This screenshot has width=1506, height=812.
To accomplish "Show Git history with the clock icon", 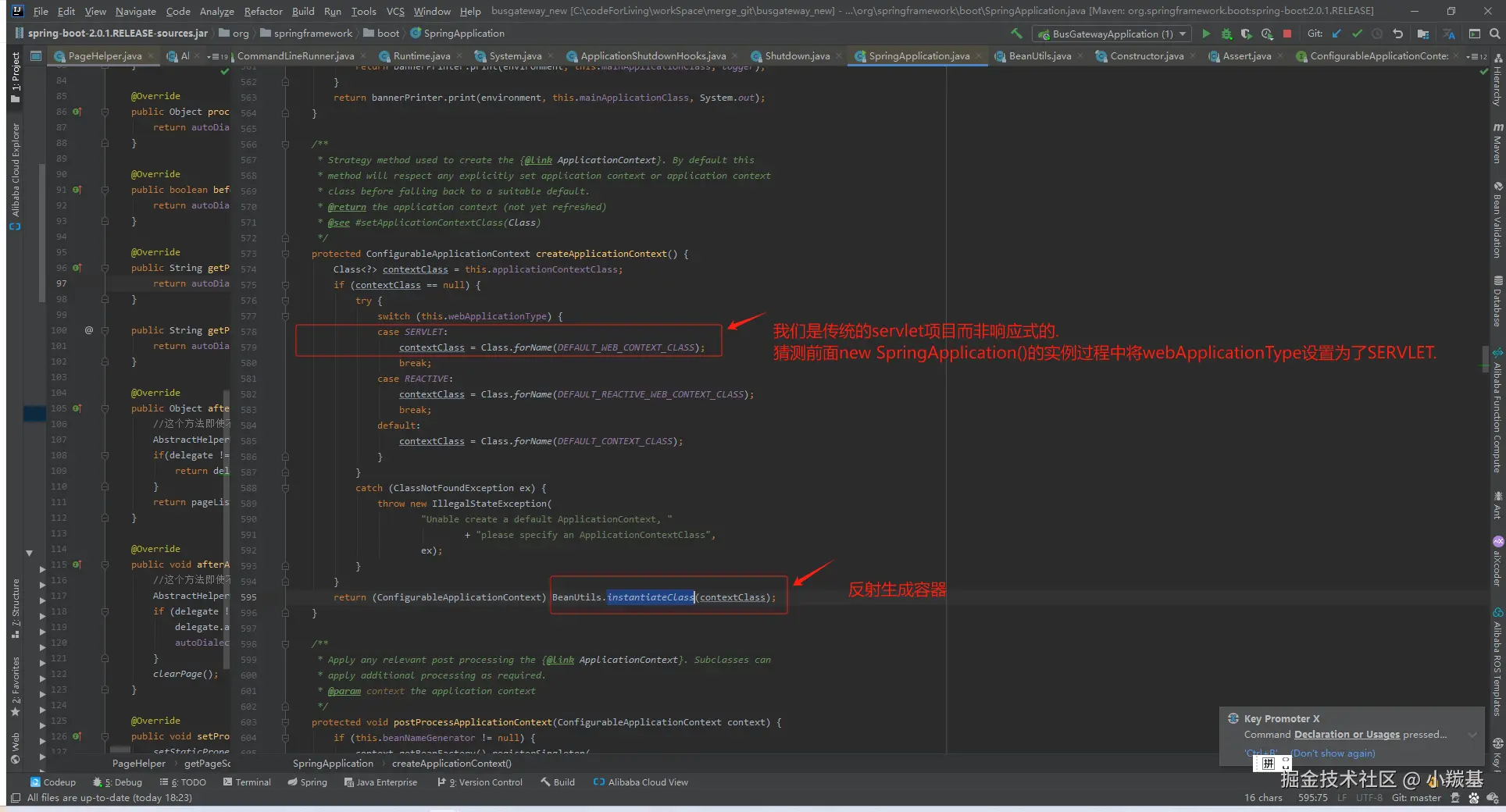I will [1377, 34].
